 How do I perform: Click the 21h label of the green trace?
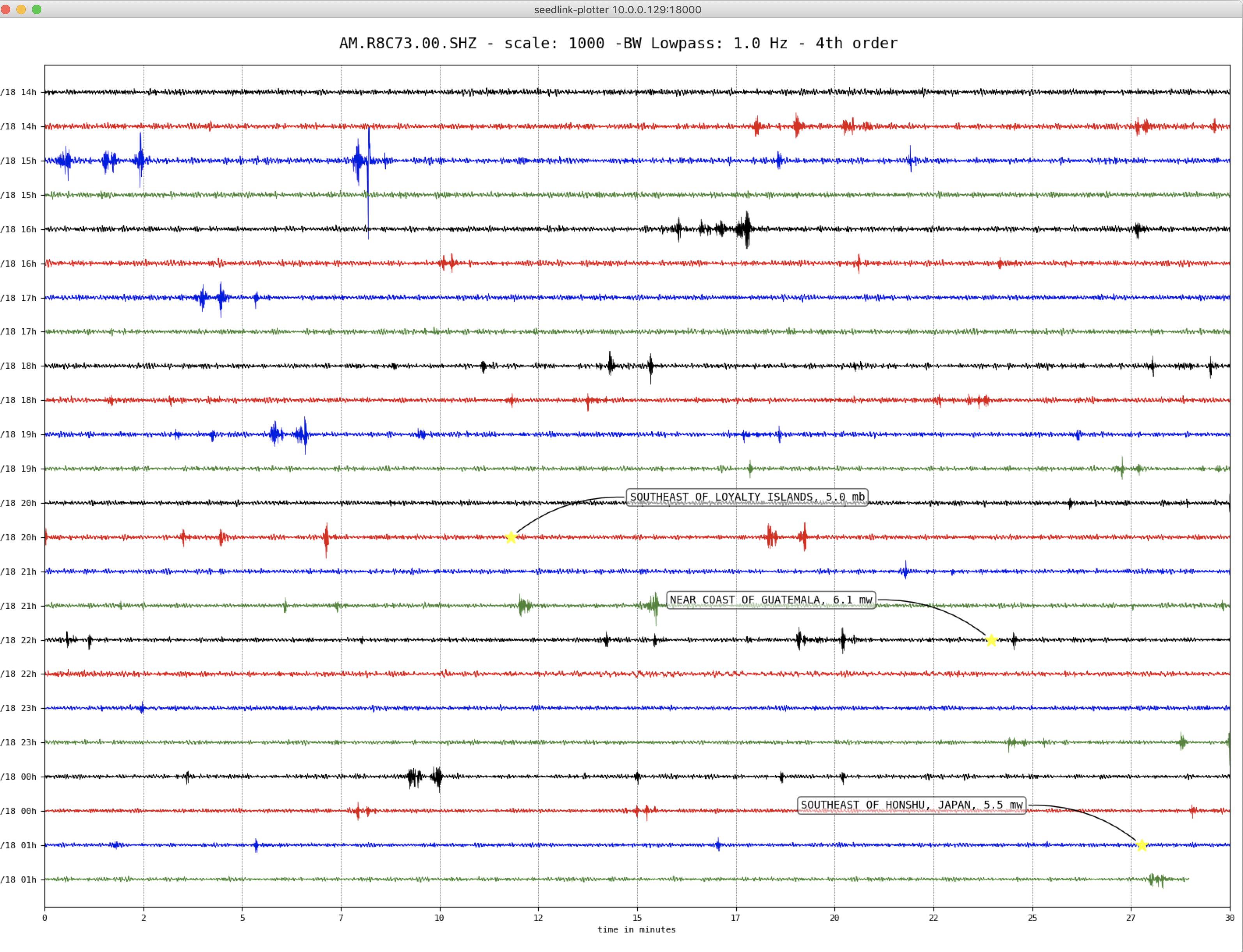pos(18,606)
